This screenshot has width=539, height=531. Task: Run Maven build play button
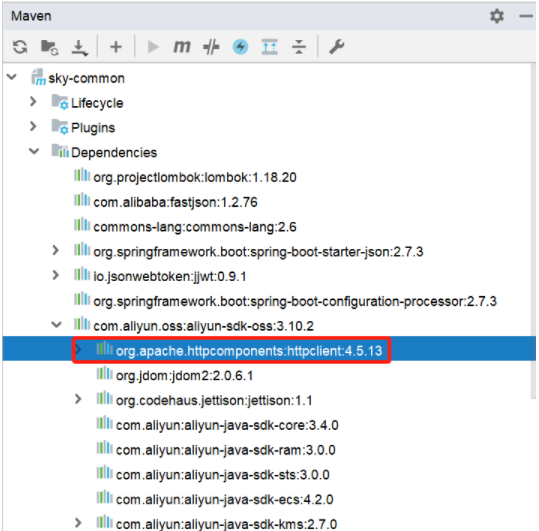click(x=153, y=47)
